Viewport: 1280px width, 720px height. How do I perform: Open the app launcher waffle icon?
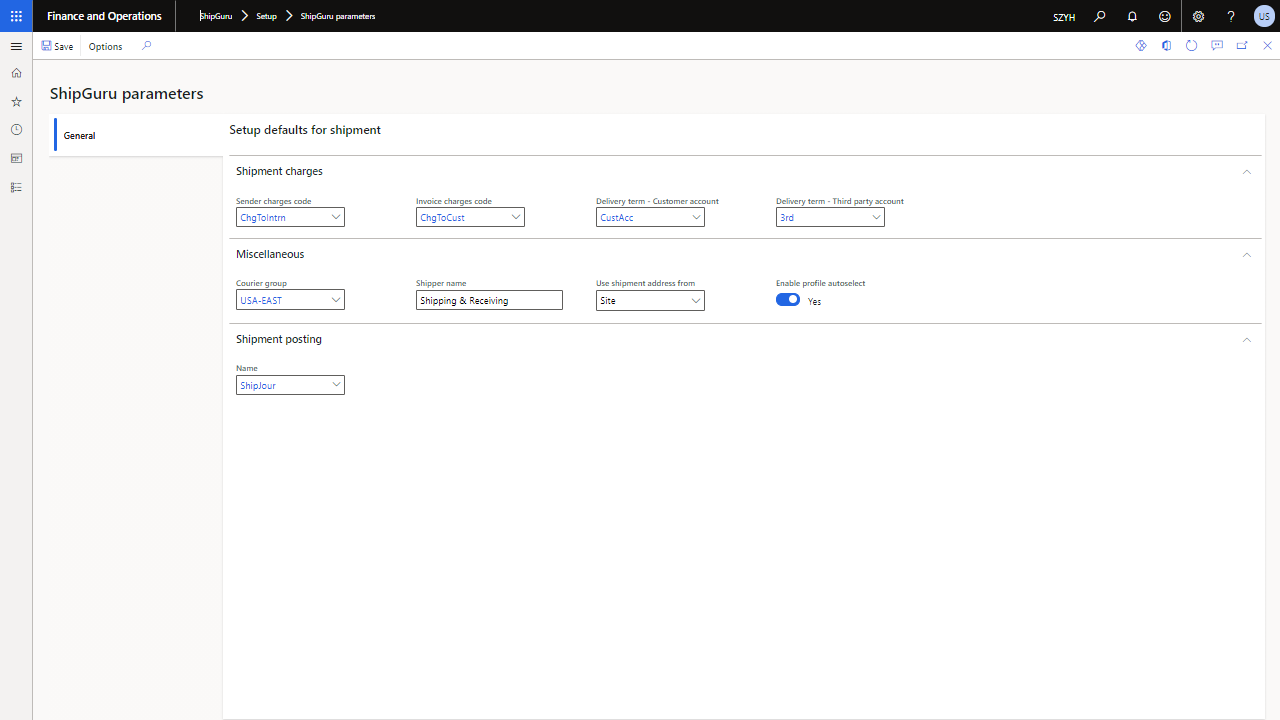tap(16, 16)
